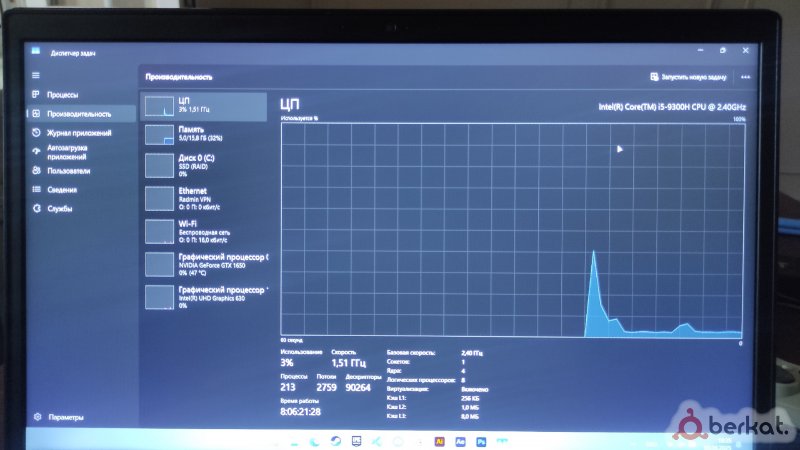
Task: Click the Task Manager title bar icon
Action: (x=35, y=51)
